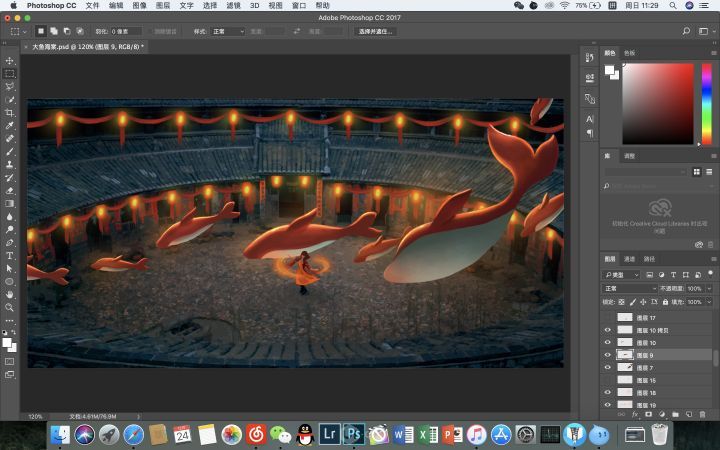The width and height of the screenshot is (720, 450).
Task: Select the Hand tool
Action: (10, 294)
